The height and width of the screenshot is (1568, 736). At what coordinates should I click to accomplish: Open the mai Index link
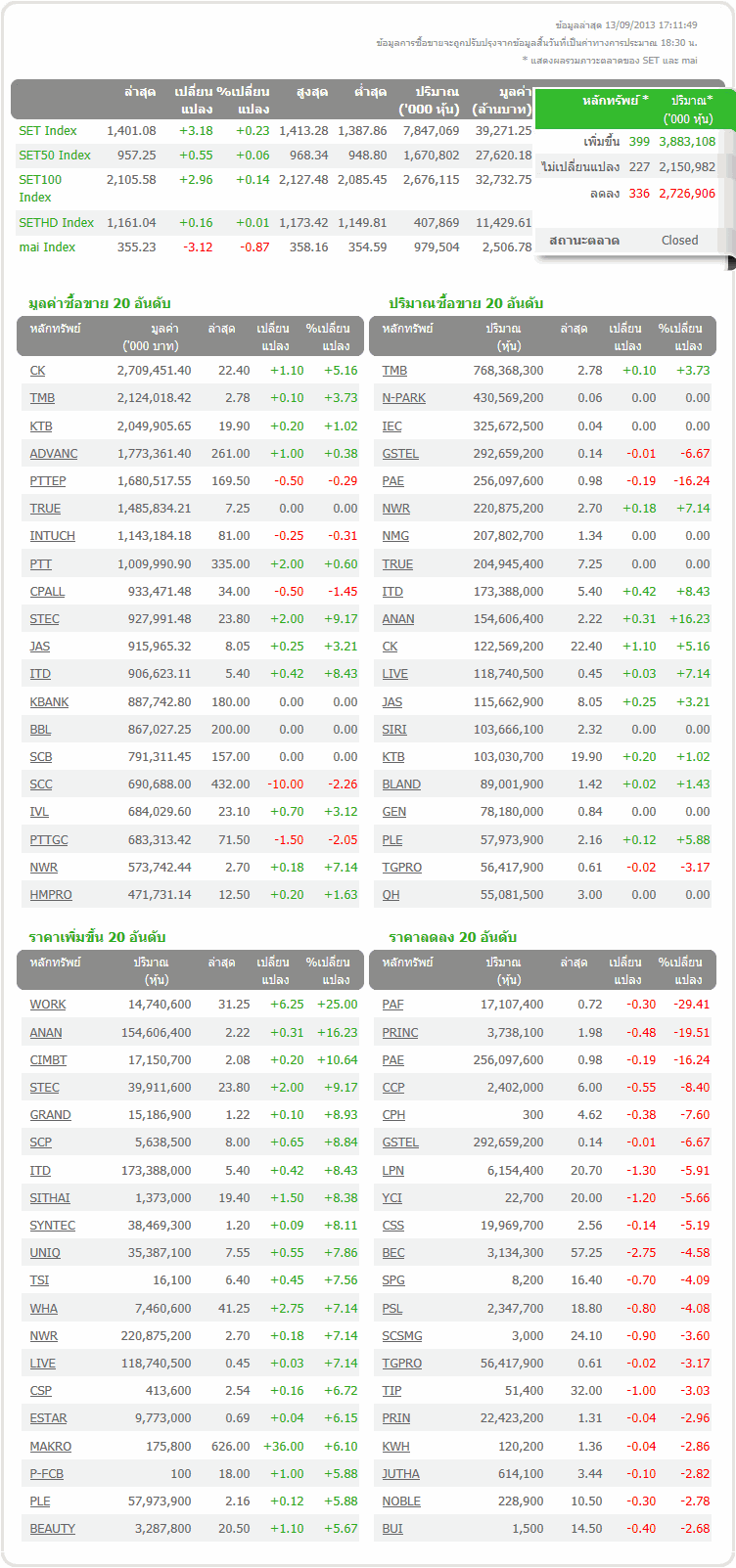[x=47, y=247]
